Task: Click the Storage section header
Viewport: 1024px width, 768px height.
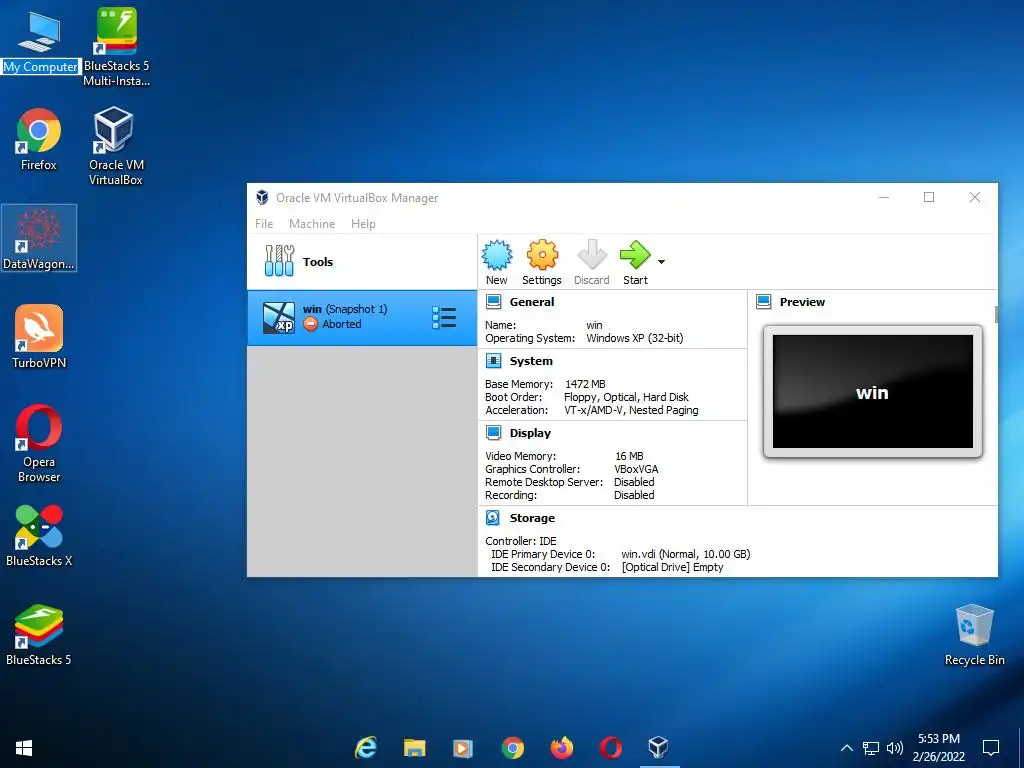Action: [532, 517]
